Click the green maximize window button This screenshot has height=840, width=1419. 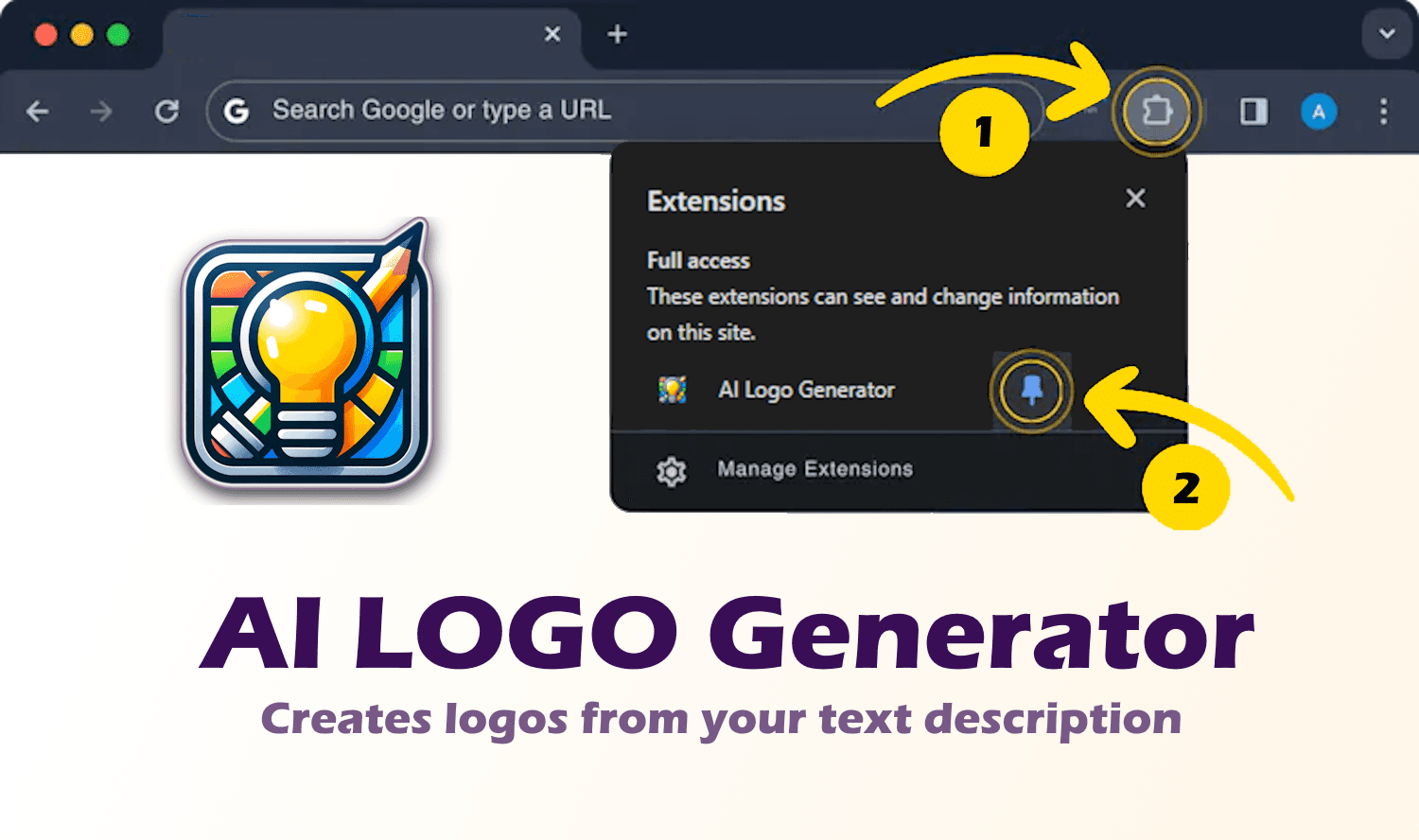click(x=118, y=35)
